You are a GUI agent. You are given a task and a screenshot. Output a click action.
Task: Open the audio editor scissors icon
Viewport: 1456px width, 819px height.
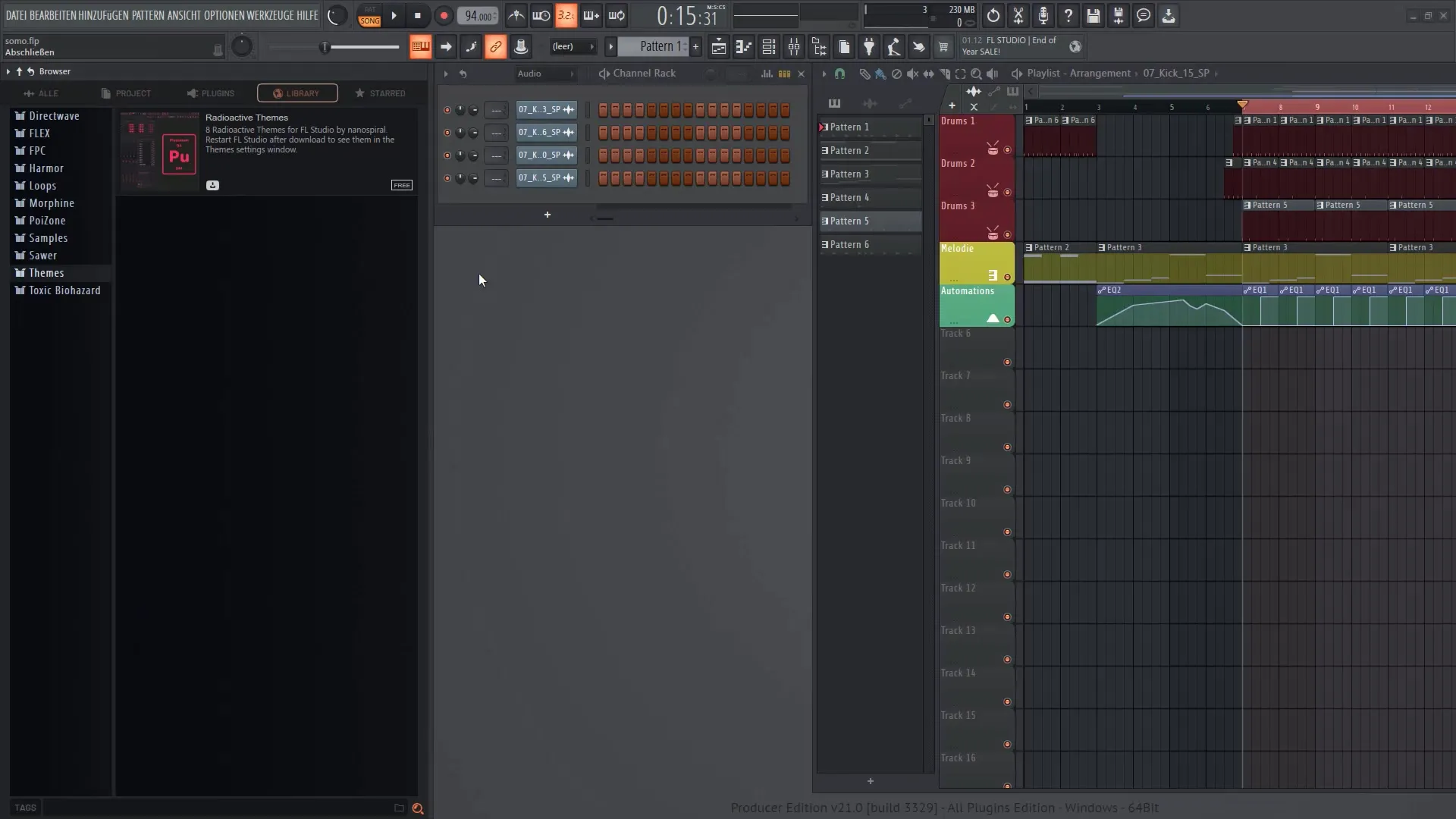(x=1018, y=16)
